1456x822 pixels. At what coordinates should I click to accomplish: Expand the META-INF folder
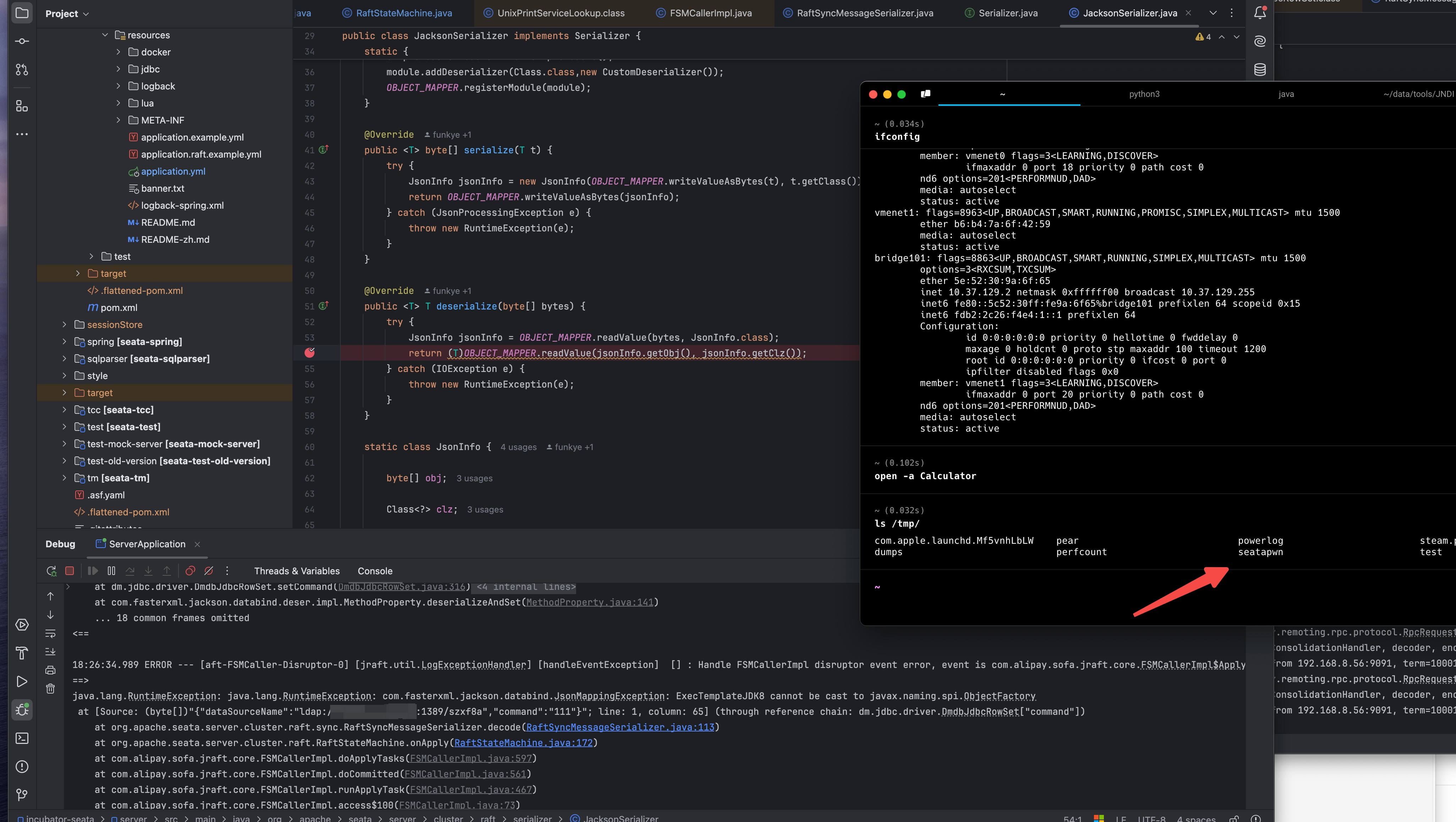(x=118, y=120)
